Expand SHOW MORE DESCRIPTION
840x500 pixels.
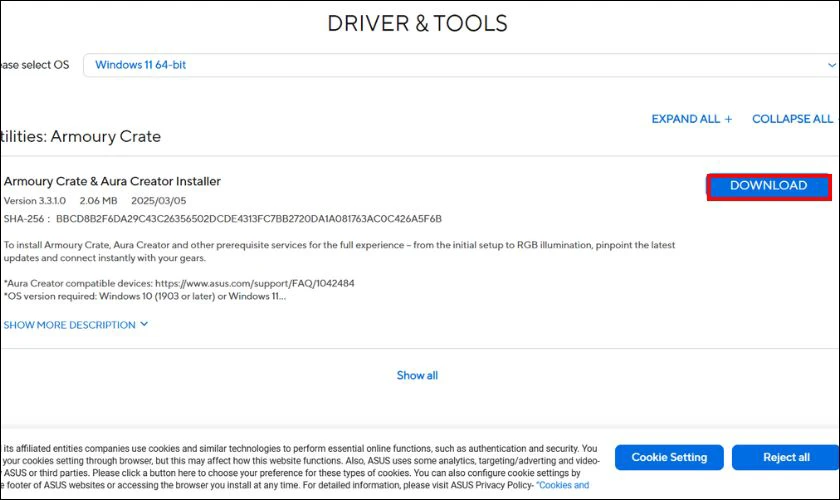click(76, 325)
